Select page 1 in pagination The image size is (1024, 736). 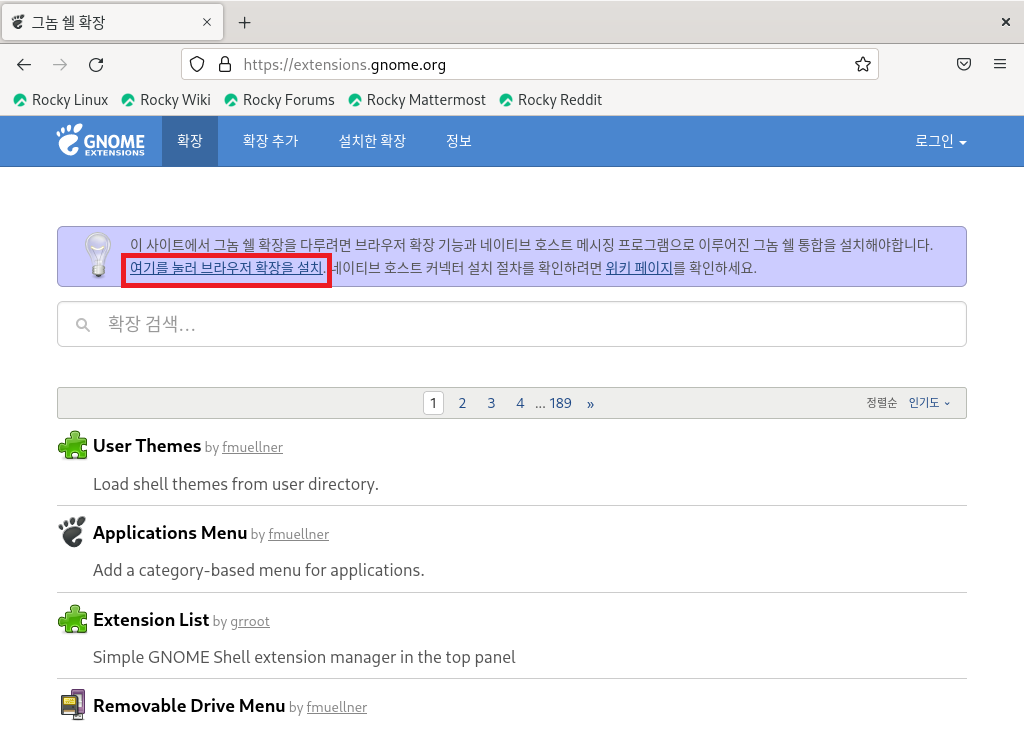coord(434,403)
